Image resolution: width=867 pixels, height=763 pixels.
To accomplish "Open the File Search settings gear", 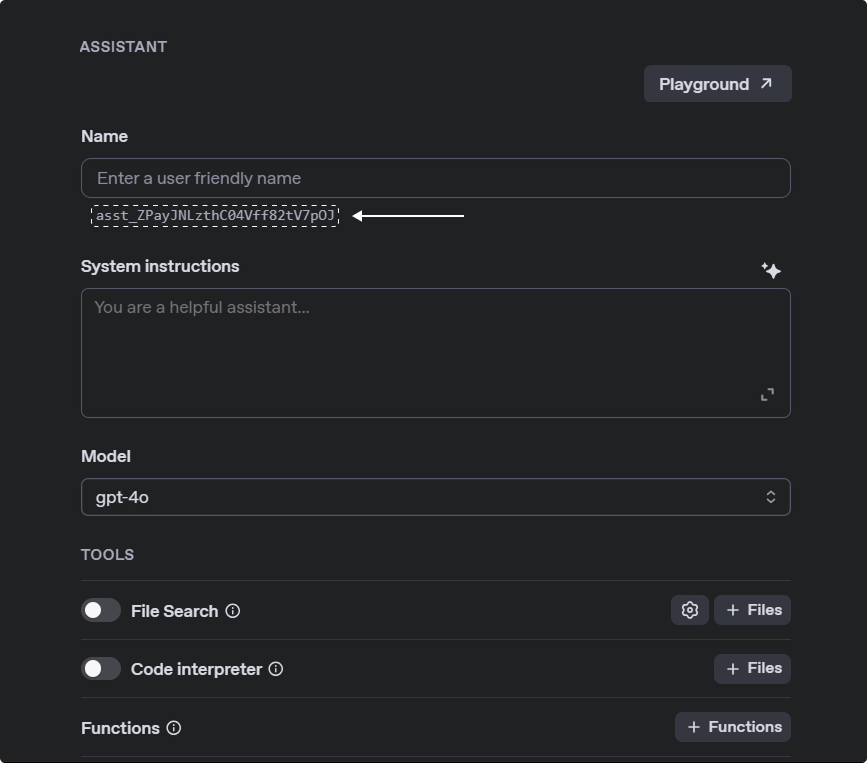I will pyautogui.click(x=689, y=610).
